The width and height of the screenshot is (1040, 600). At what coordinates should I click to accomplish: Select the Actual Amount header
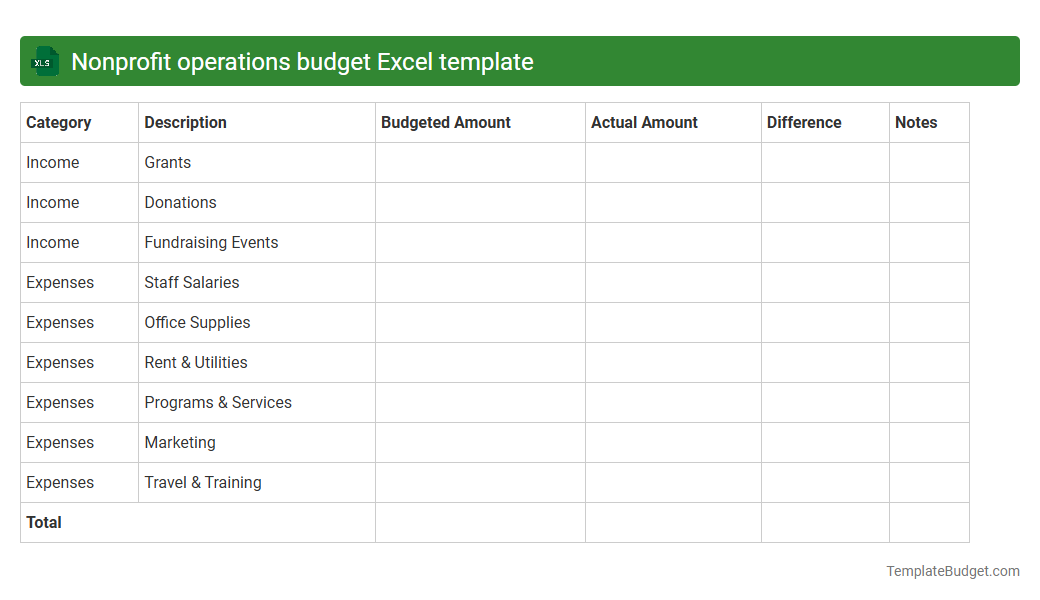(x=644, y=122)
